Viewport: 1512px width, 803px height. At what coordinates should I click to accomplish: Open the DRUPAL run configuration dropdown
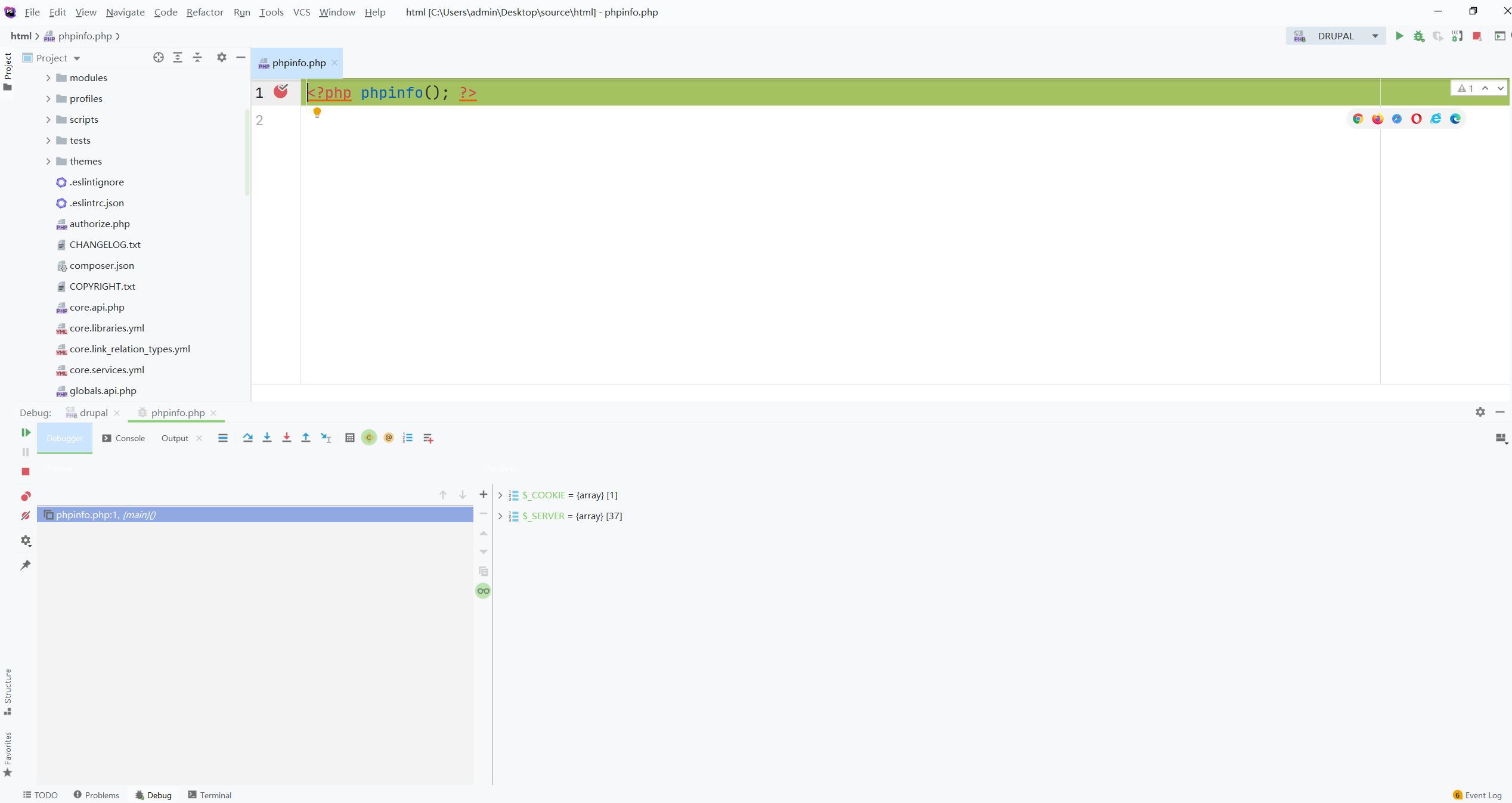click(1375, 36)
